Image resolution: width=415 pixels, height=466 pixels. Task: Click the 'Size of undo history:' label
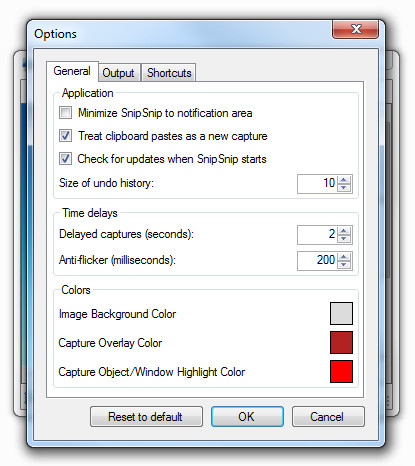[x=106, y=183]
